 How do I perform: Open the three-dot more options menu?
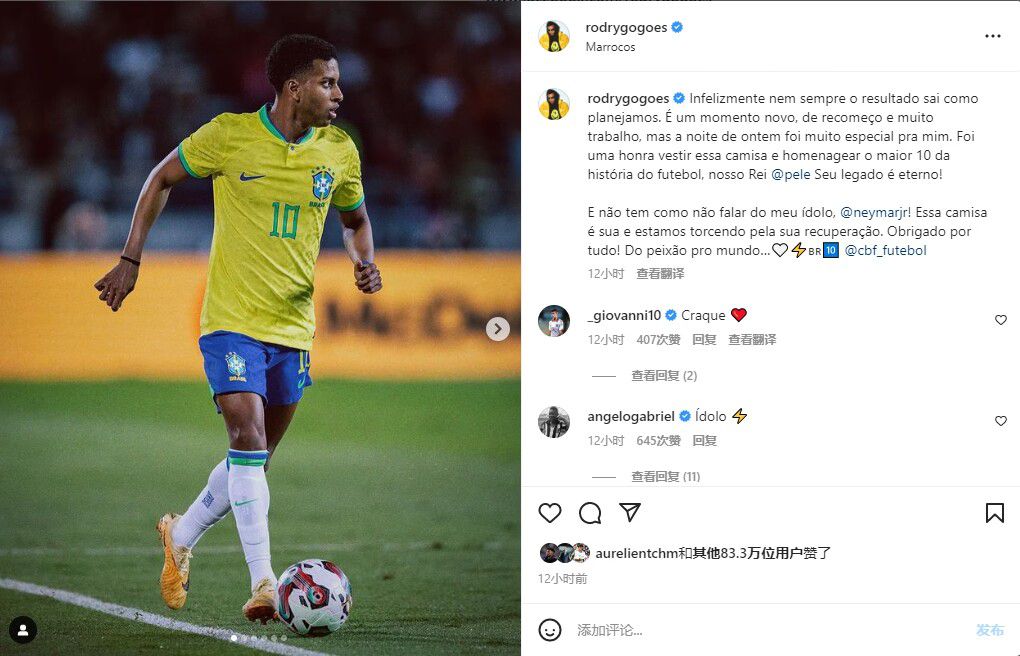tap(993, 36)
